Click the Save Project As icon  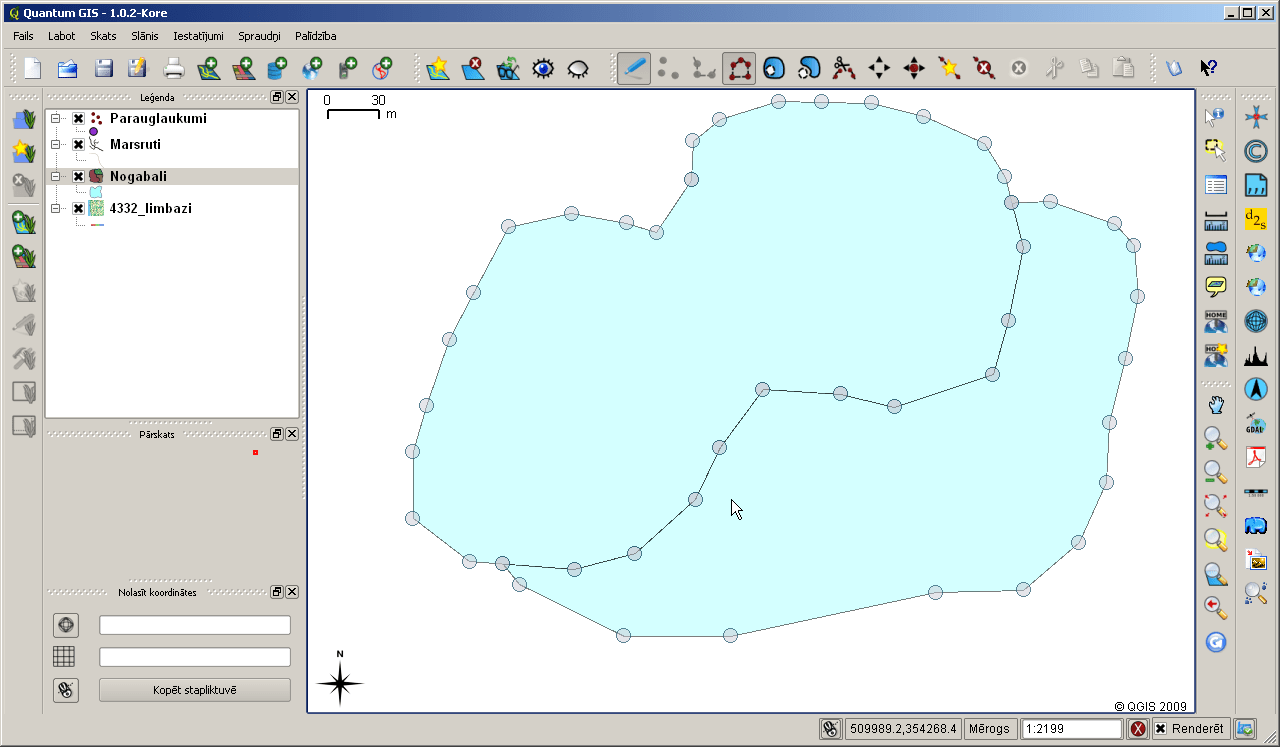pos(138,68)
